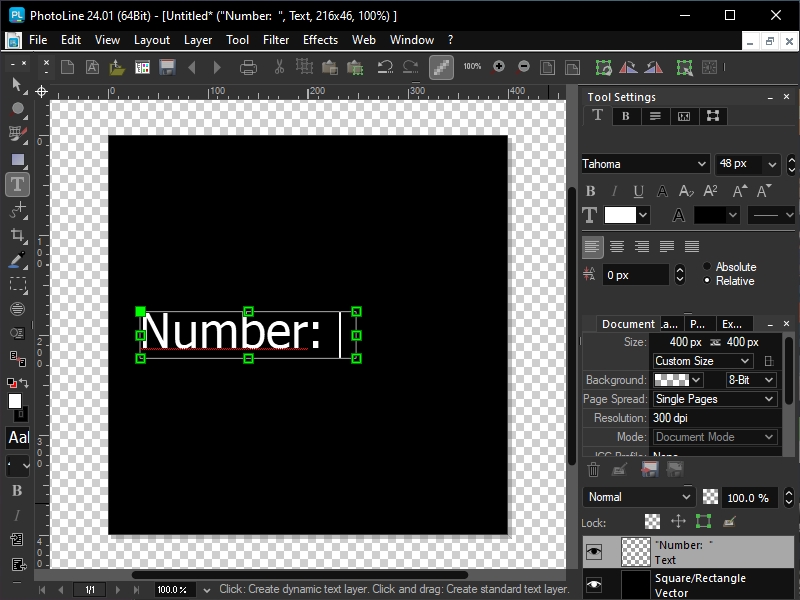This screenshot has height=600, width=800.
Task: Flip layer horizontally icon
Action: [x=628, y=67]
